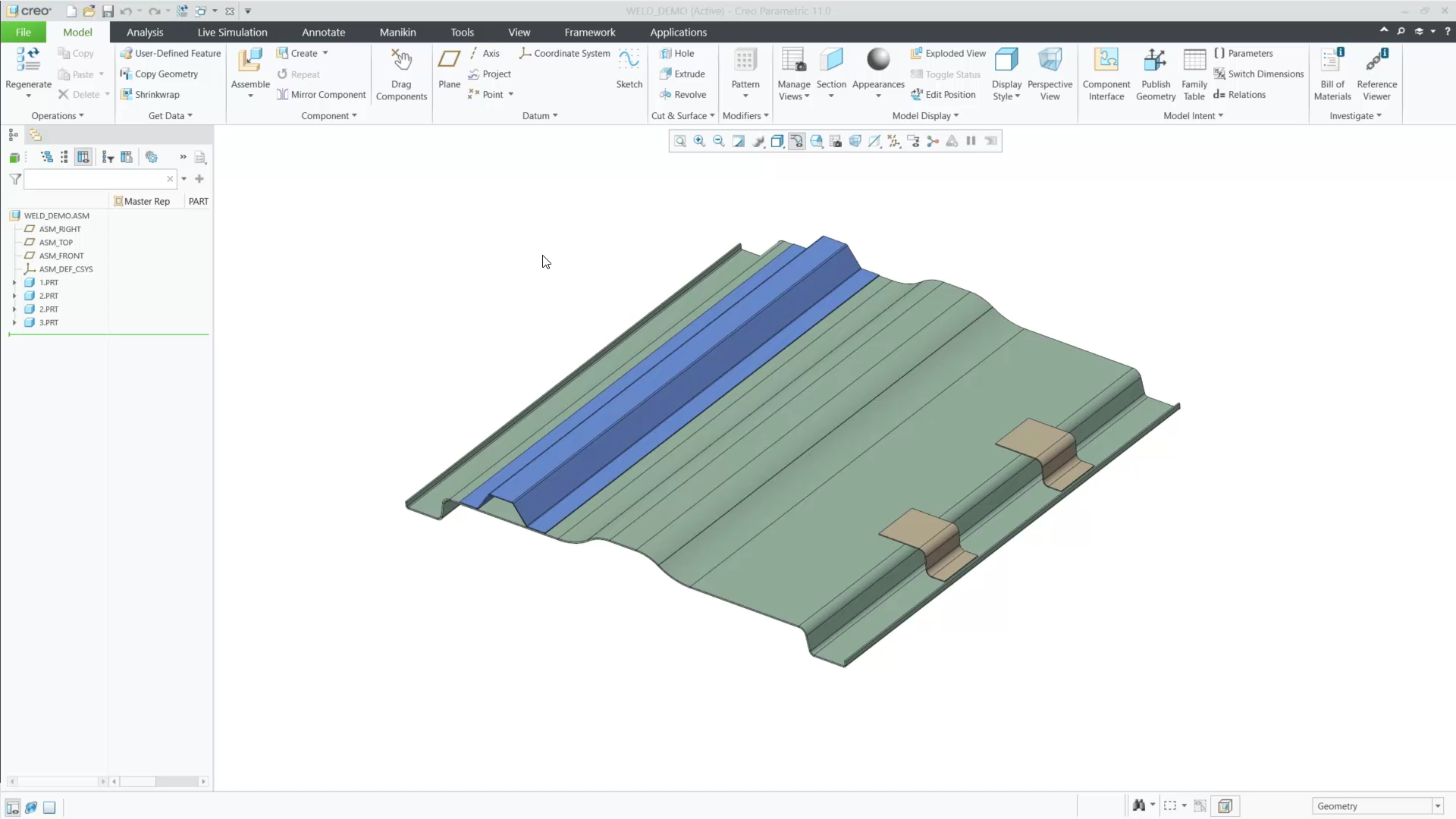Toggle annotation display in graphics toolbar
This screenshot has width=1456, height=819.
point(913,141)
